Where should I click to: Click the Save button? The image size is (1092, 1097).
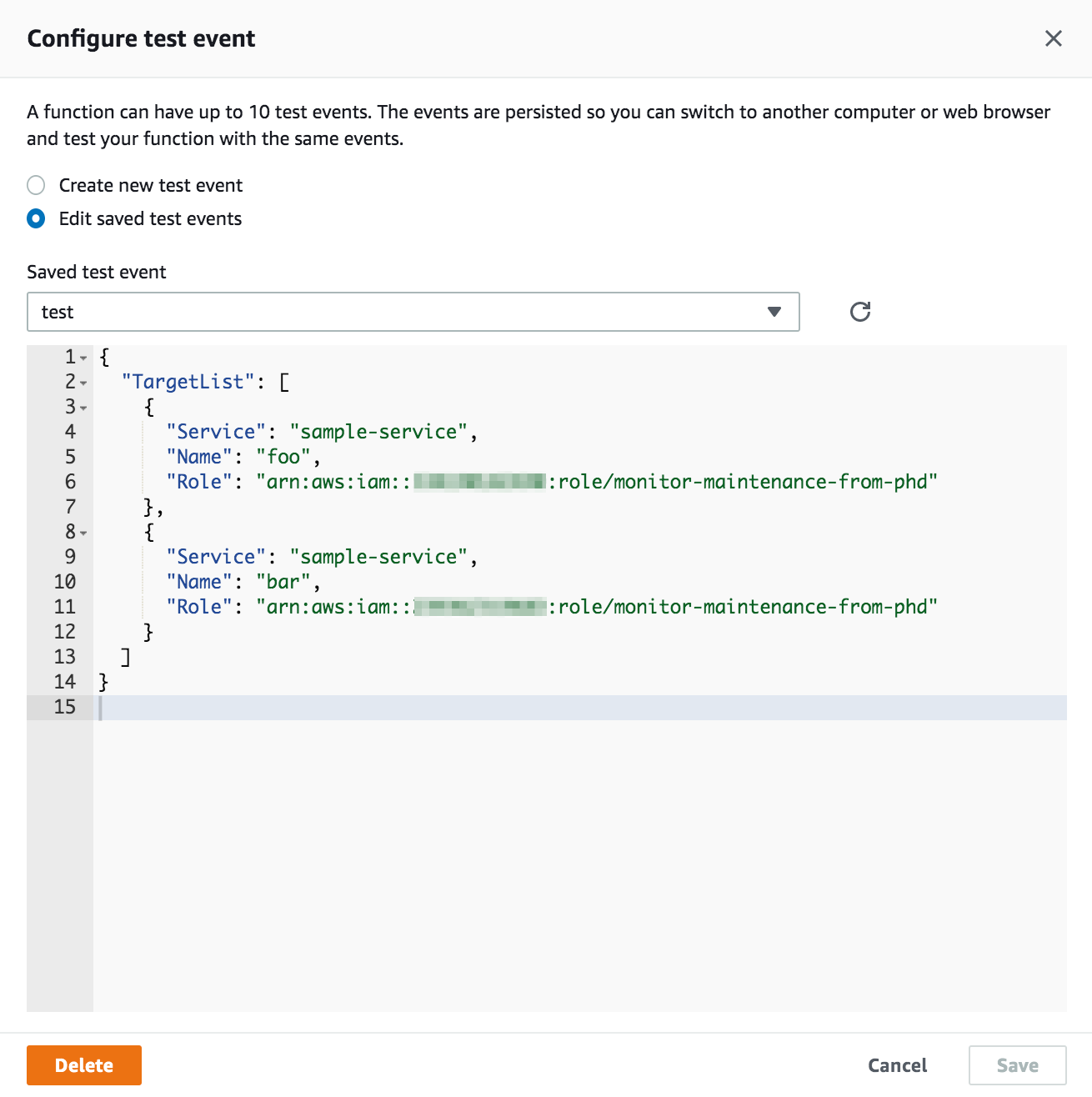[x=1017, y=1065]
